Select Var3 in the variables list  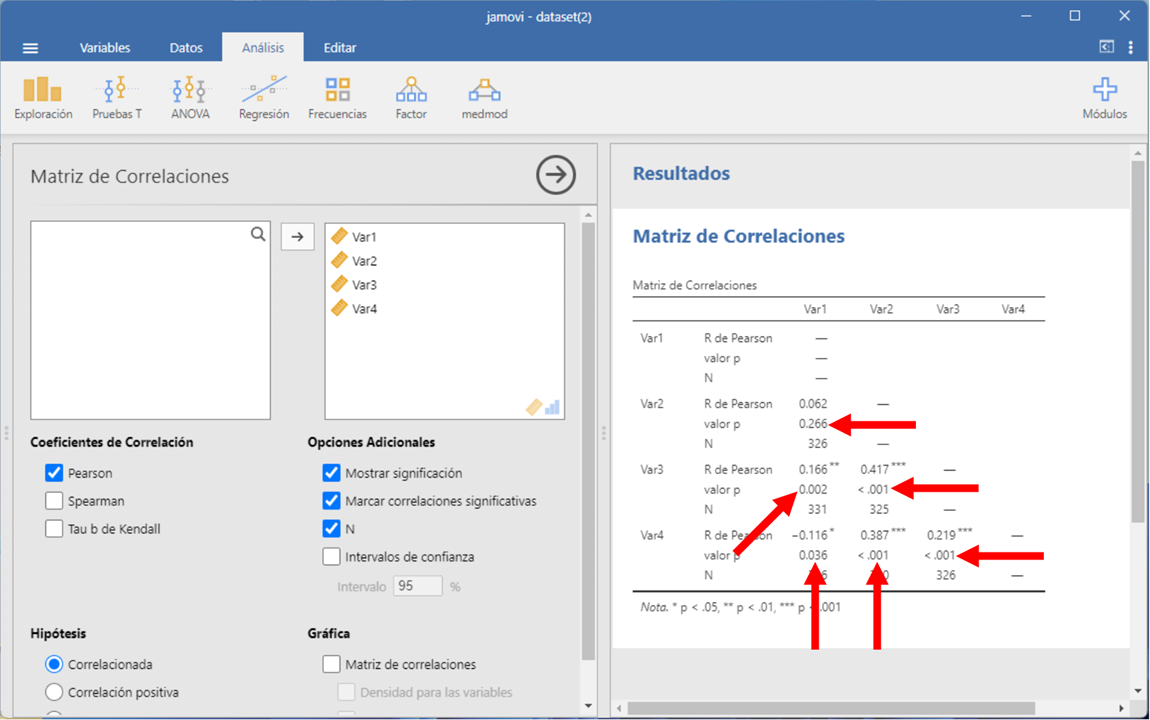tap(364, 285)
